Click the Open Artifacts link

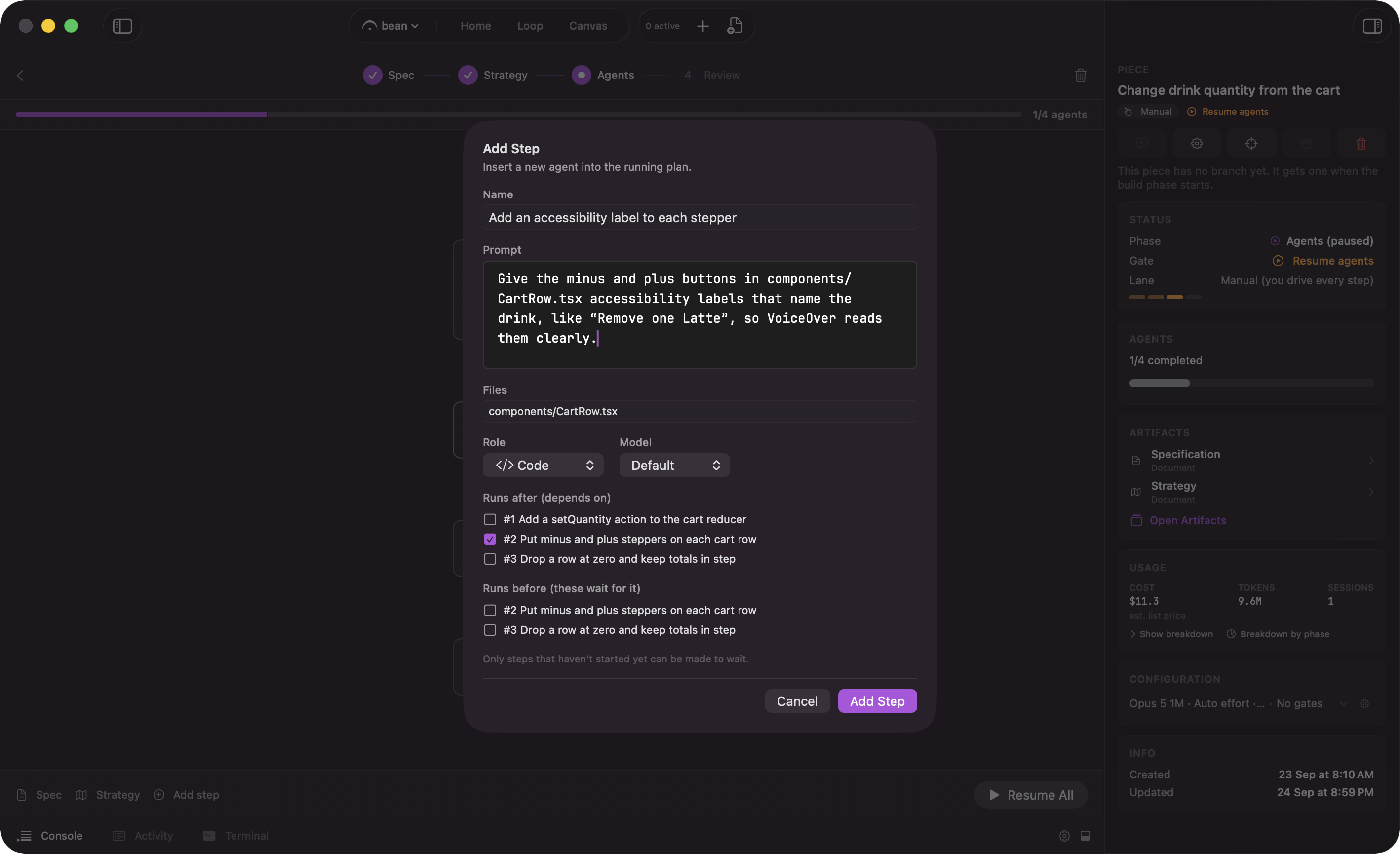point(1188,520)
